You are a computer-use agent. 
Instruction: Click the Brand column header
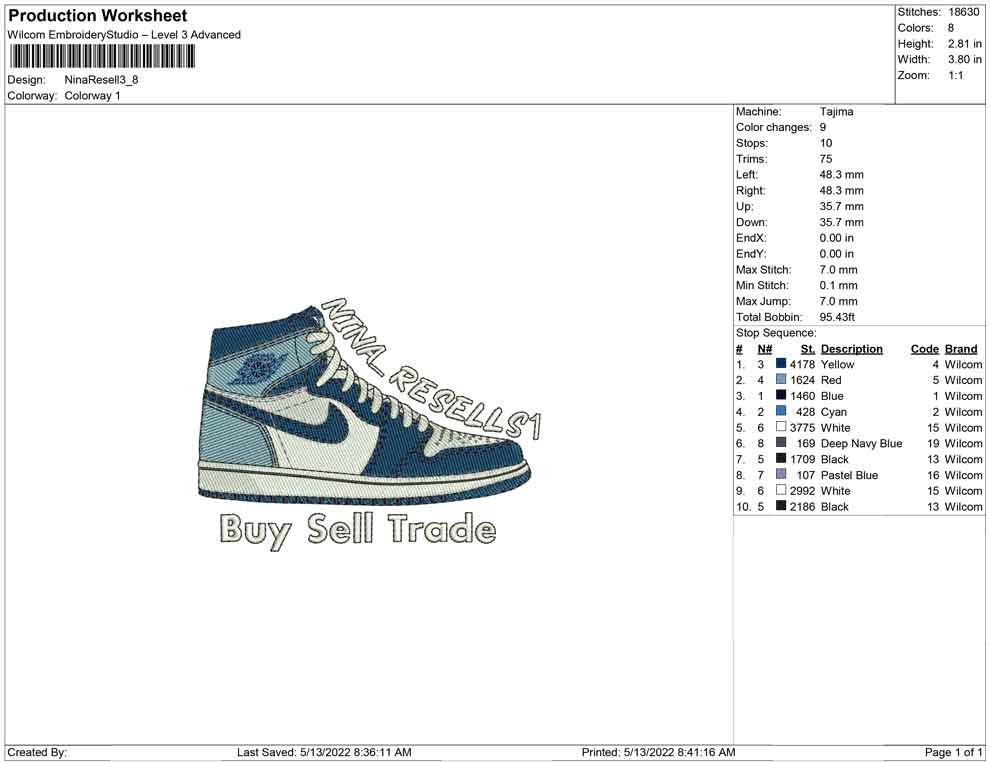point(961,349)
